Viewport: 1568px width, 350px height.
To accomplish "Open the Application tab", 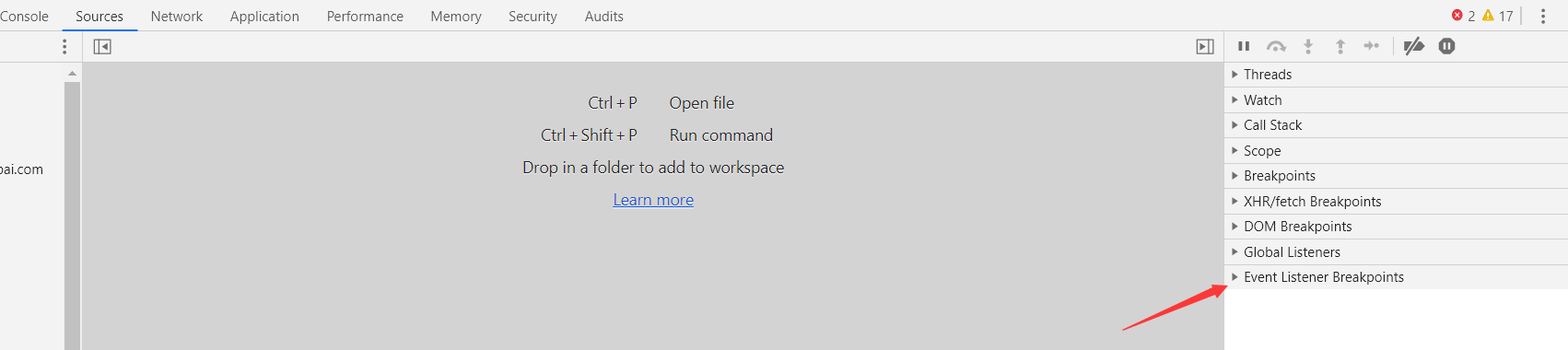I will click(x=264, y=17).
